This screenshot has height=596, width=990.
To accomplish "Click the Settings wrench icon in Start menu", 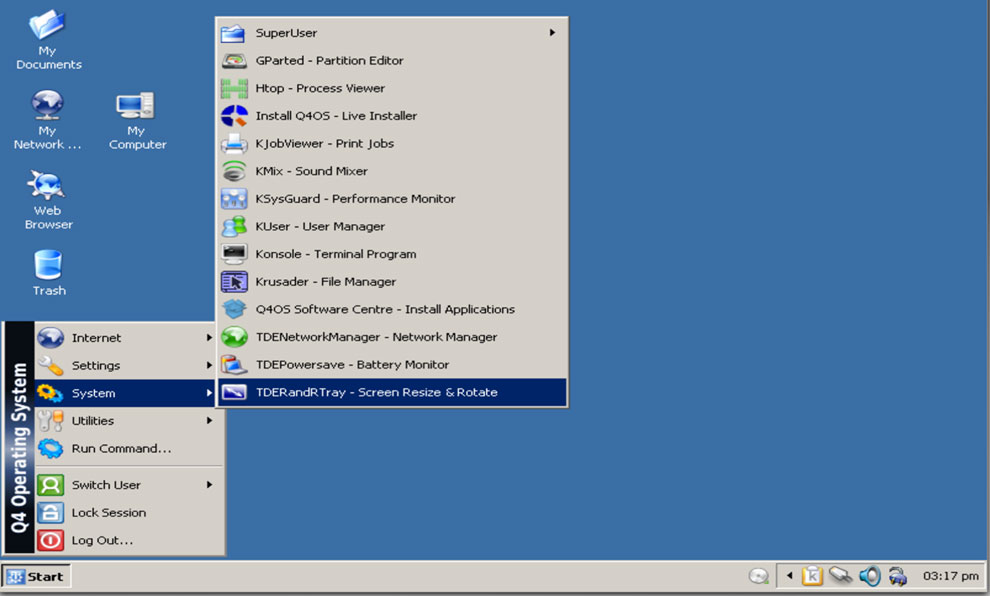I will pyautogui.click(x=51, y=366).
